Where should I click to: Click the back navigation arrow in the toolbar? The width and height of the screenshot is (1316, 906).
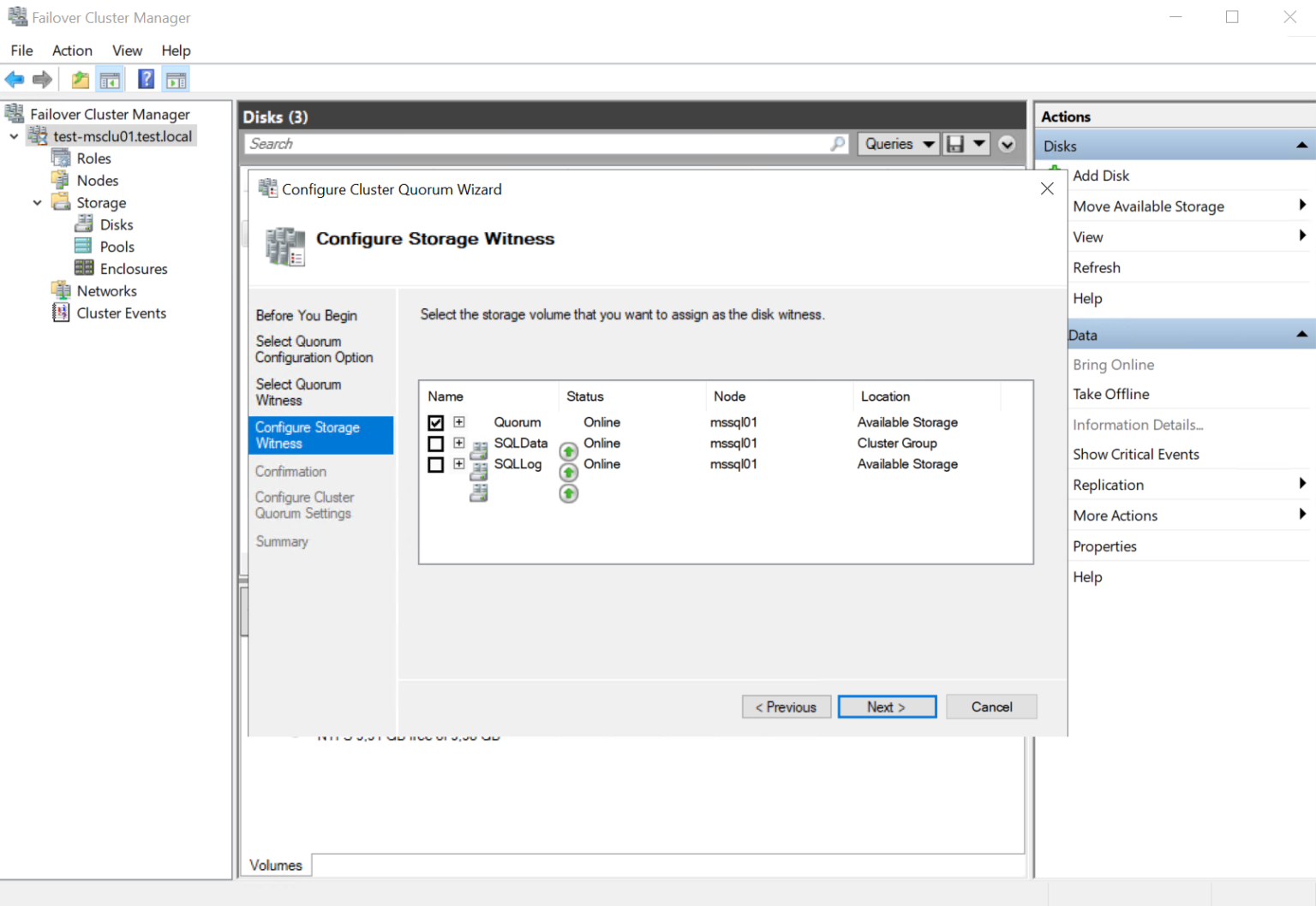point(14,79)
